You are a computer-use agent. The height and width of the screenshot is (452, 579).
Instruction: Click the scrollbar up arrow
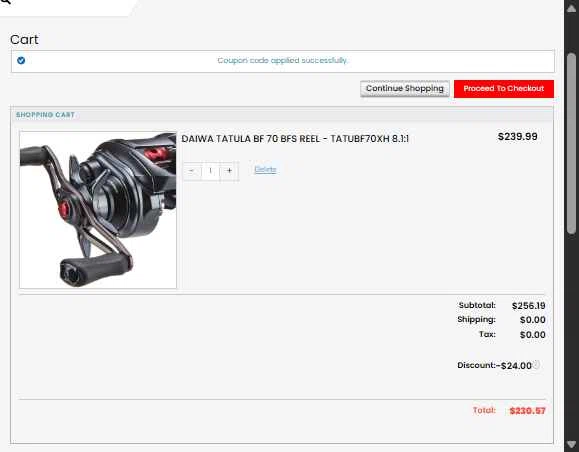571,8
